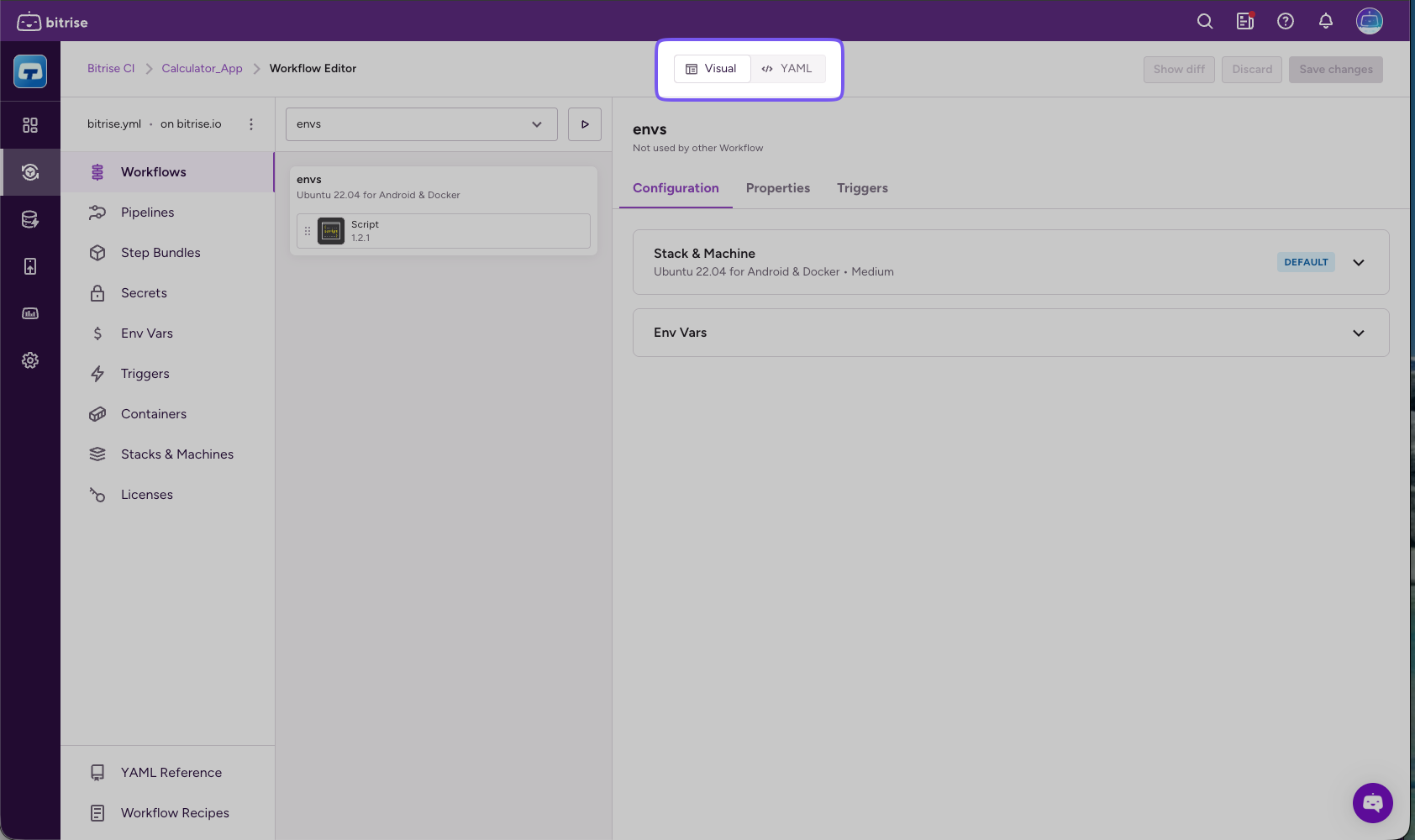
Task: Open the user avatar menu
Action: point(1370,21)
